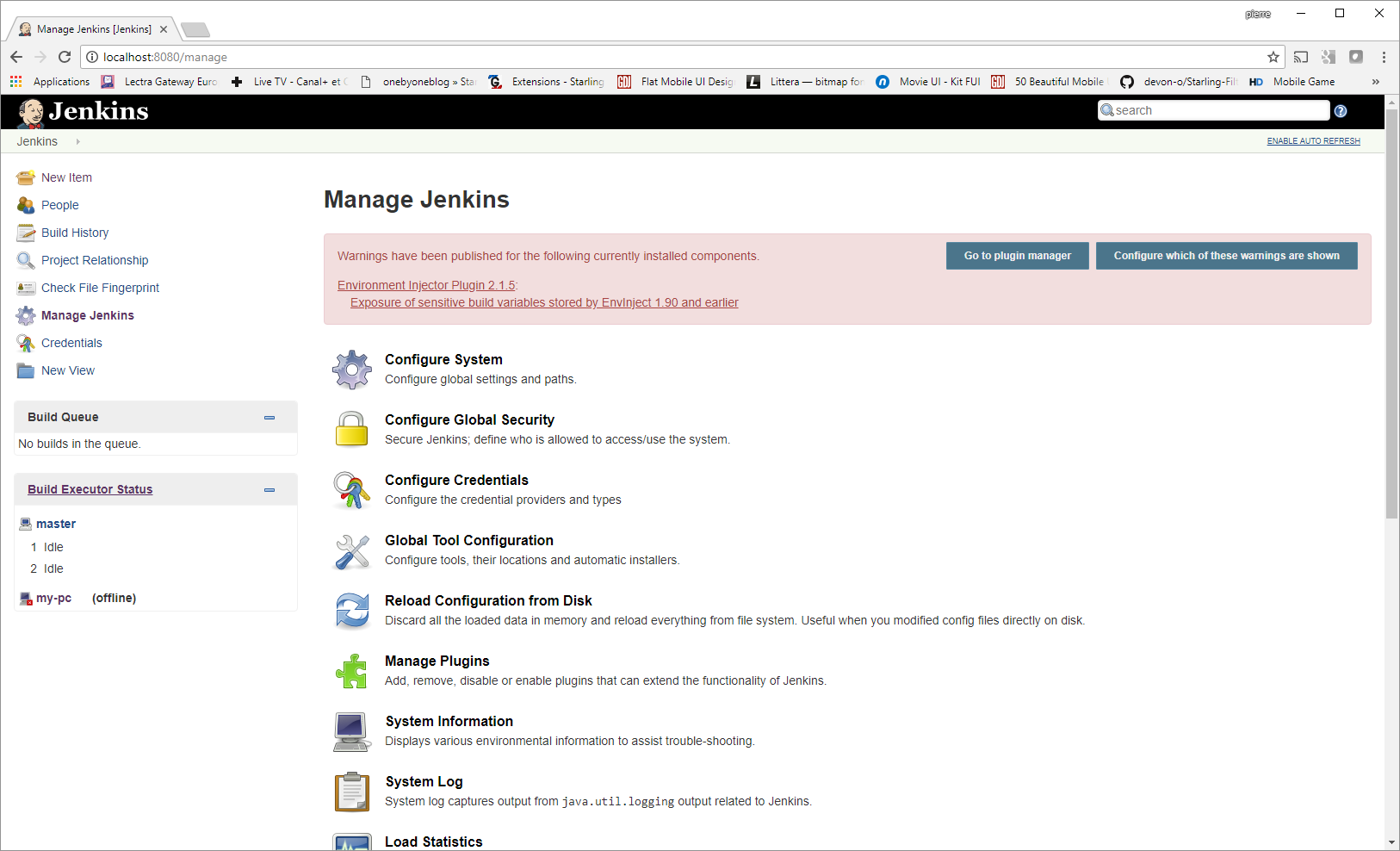Expand the Jenkins breadcrumb arrow menu

click(77, 141)
